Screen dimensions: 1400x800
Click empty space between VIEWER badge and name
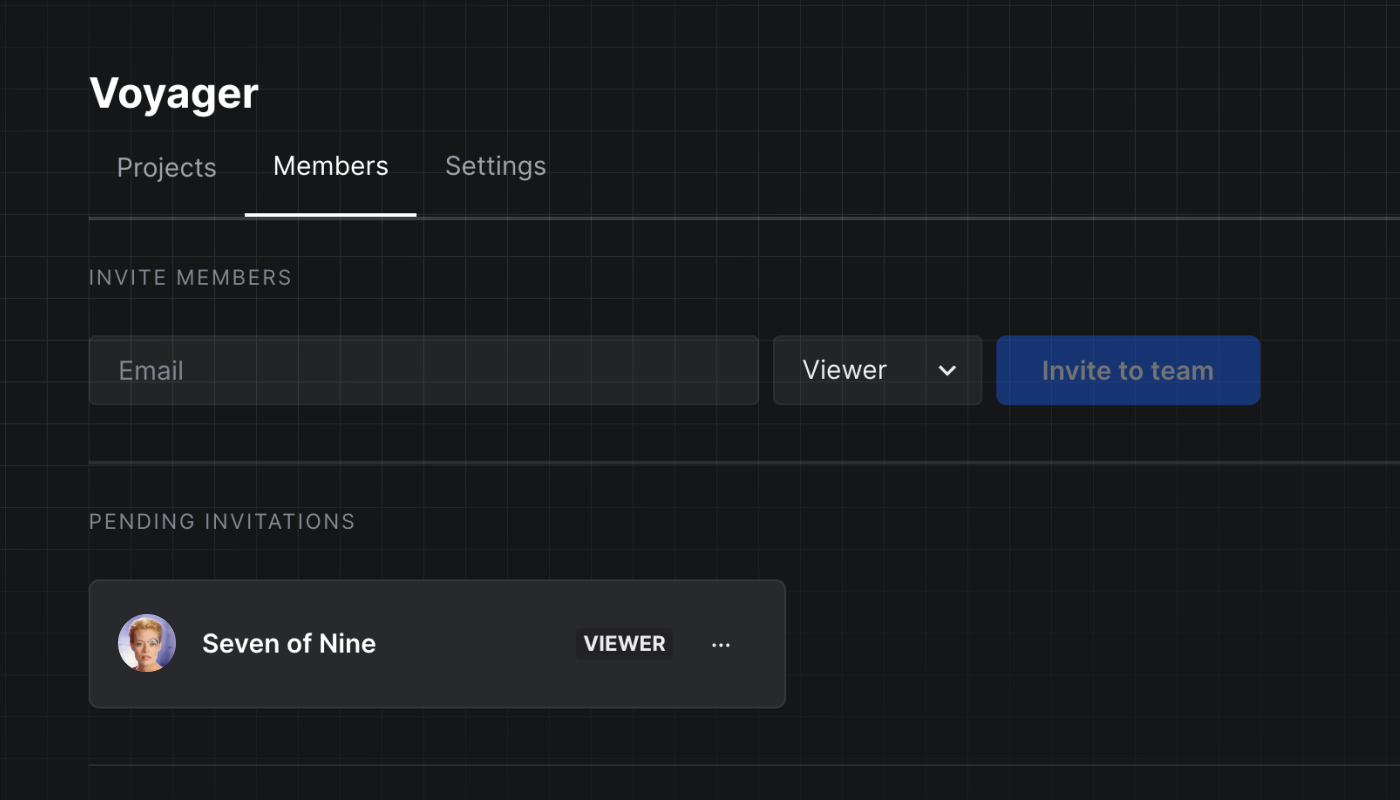coord(475,644)
